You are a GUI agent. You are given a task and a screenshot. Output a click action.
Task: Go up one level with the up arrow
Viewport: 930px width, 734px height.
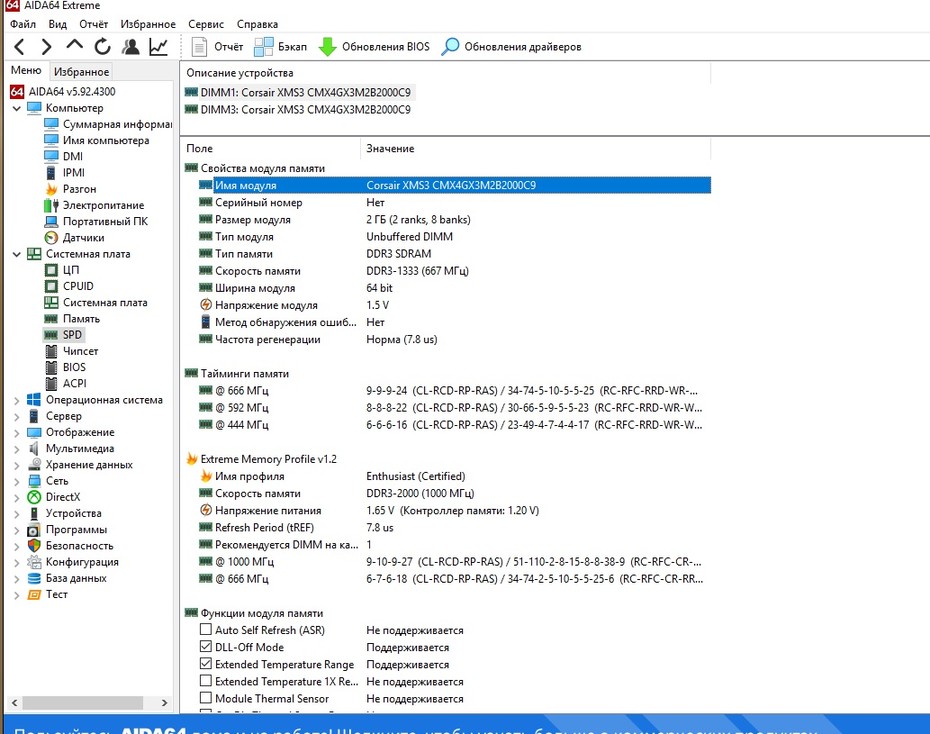click(x=74, y=45)
